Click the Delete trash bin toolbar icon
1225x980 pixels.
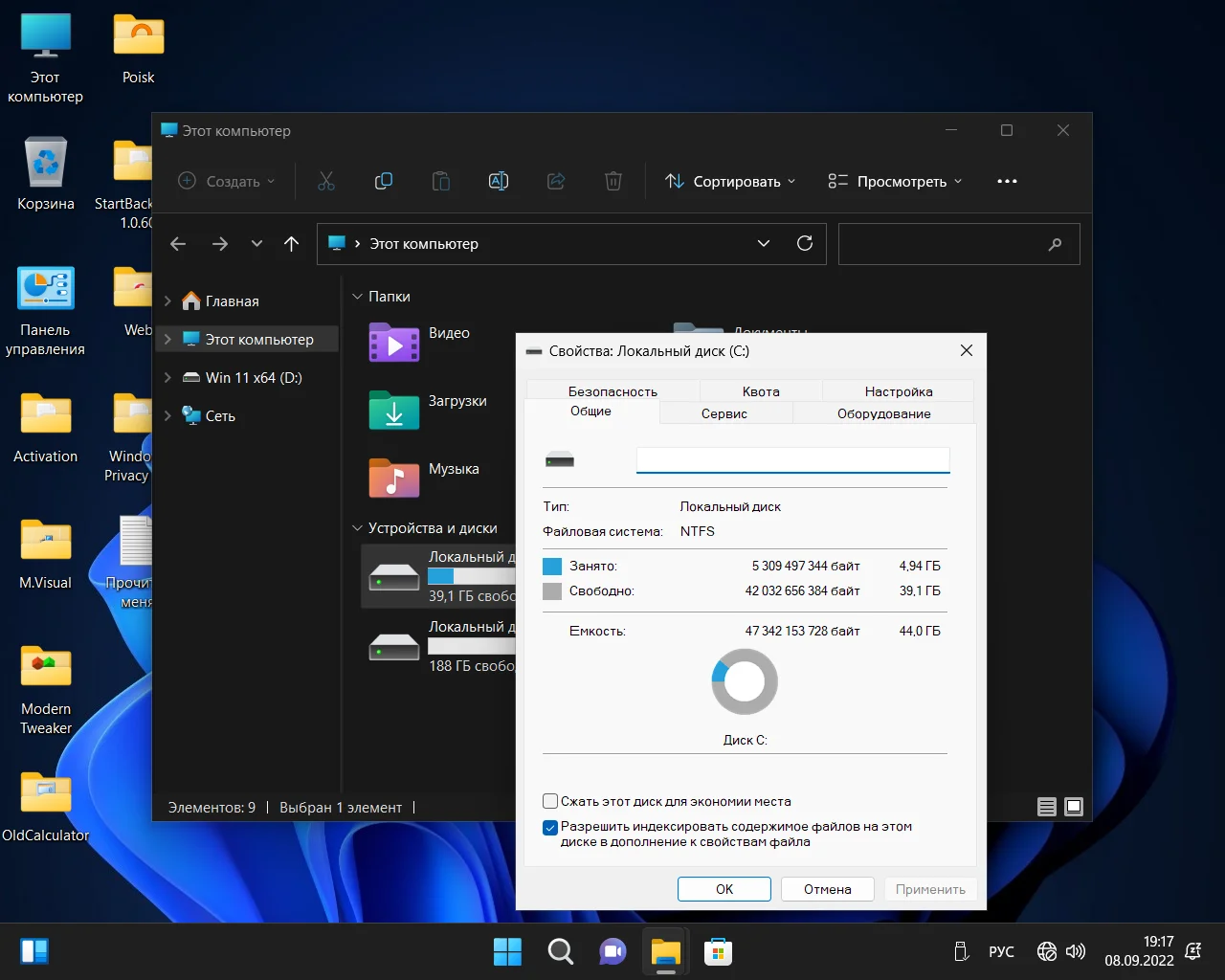[613, 181]
